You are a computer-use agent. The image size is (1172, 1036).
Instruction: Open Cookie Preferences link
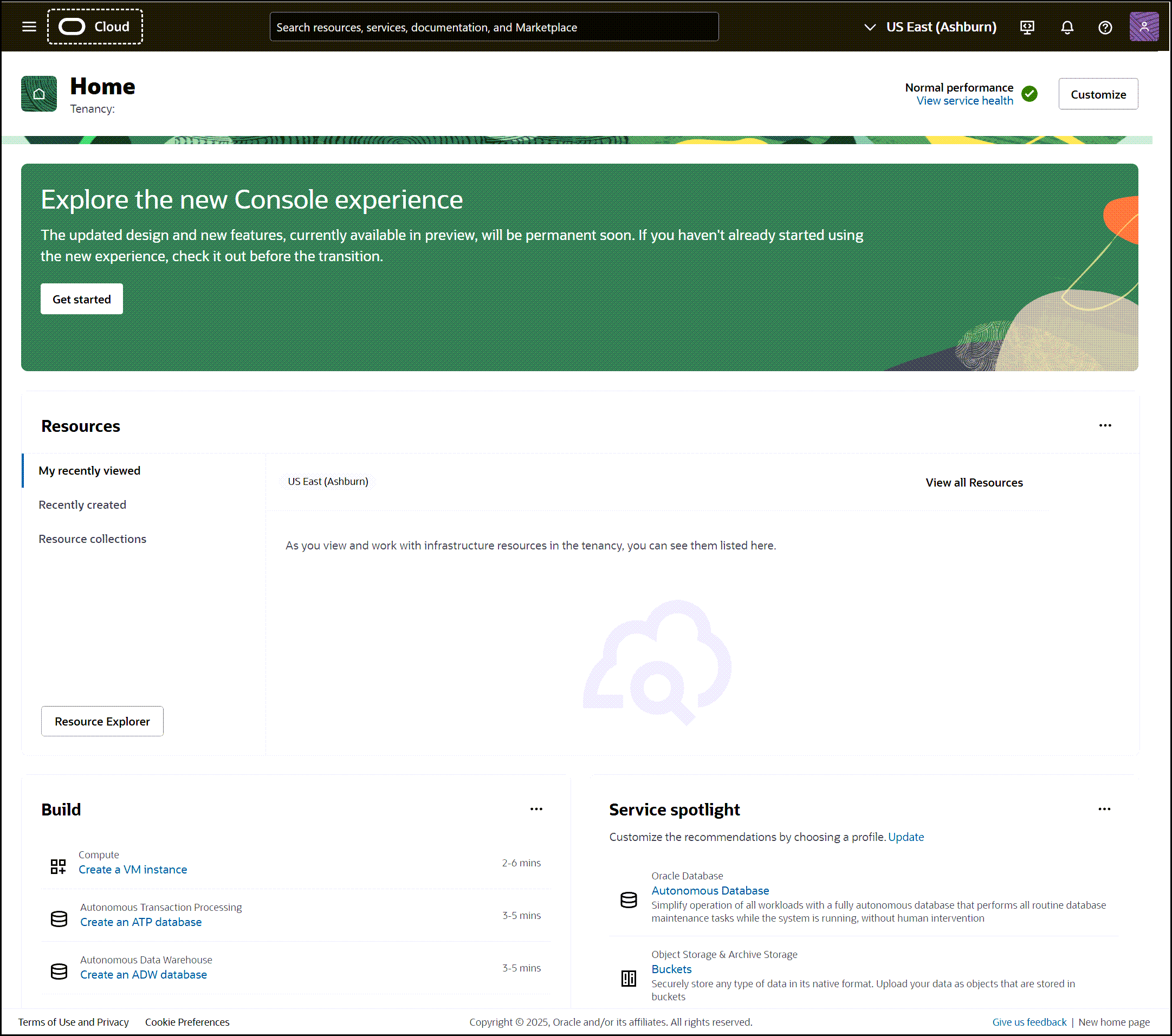pos(187,1022)
